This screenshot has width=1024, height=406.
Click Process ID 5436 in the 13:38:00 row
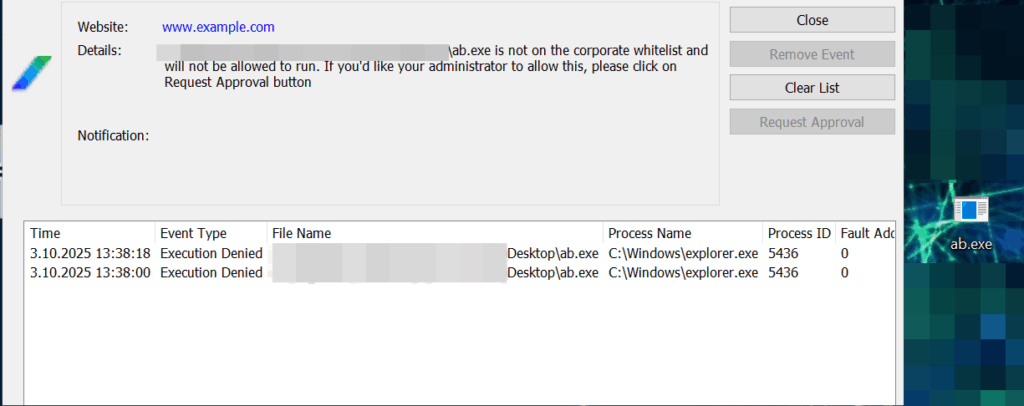[x=783, y=273]
